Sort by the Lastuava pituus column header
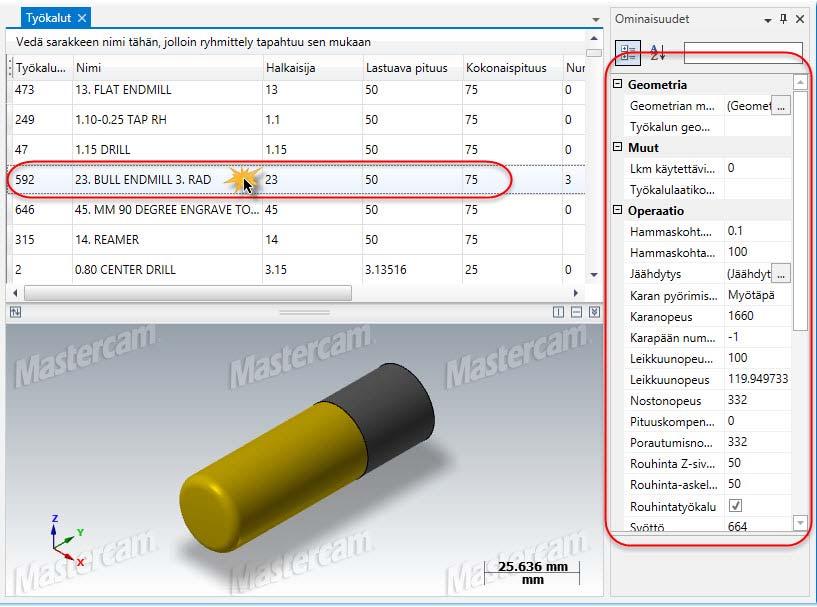The height and width of the screenshot is (607, 817). [x=412, y=68]
